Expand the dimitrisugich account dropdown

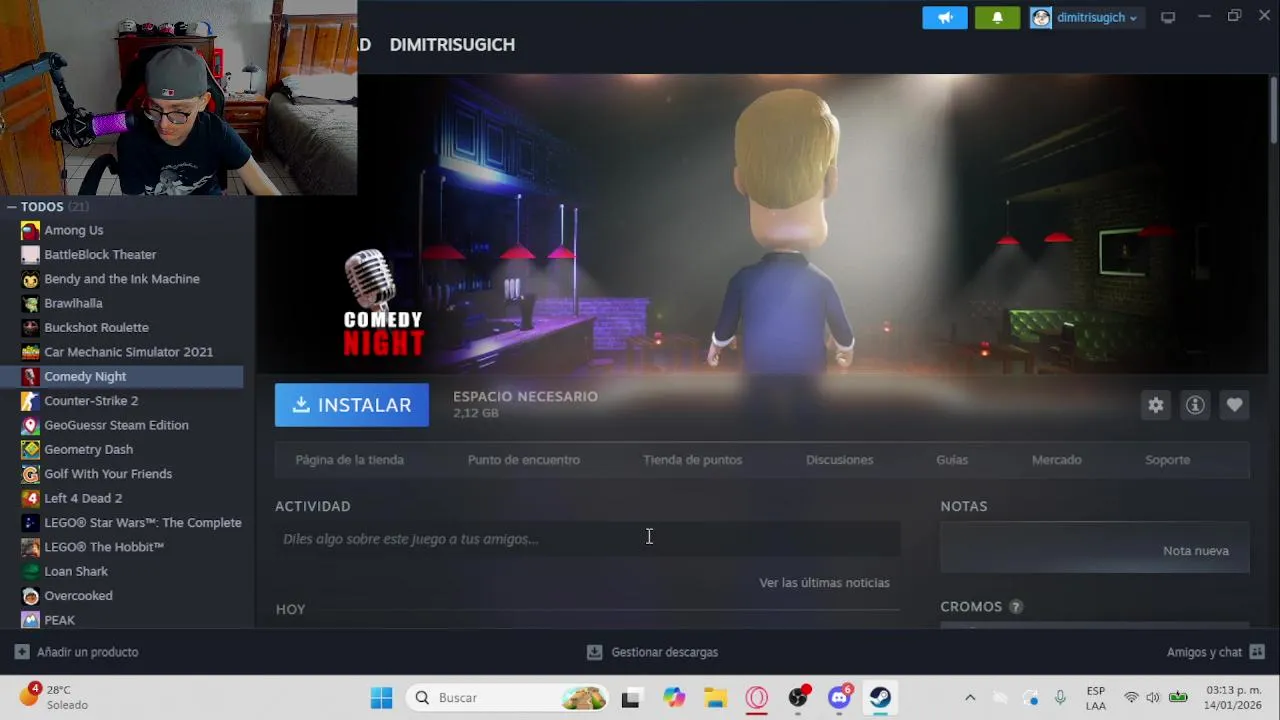pos(1087,18)
